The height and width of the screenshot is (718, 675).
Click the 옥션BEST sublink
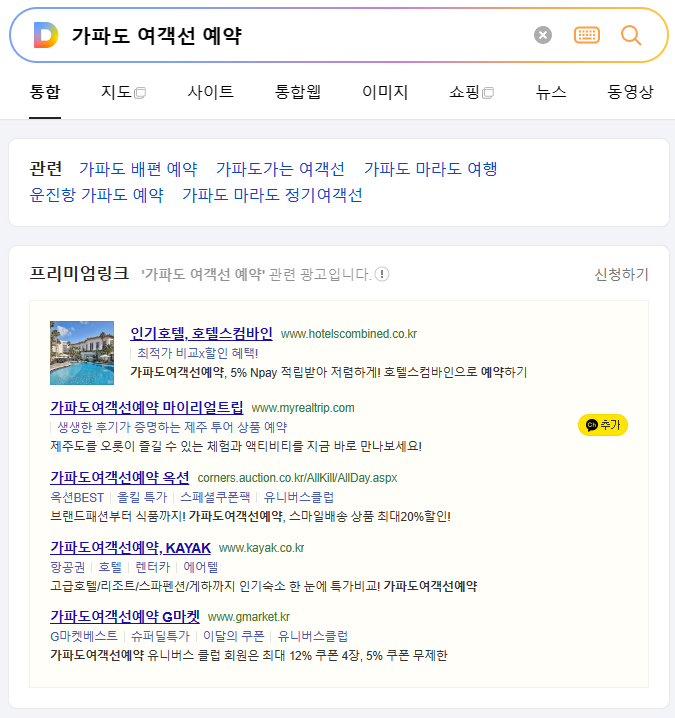[77, 497]
